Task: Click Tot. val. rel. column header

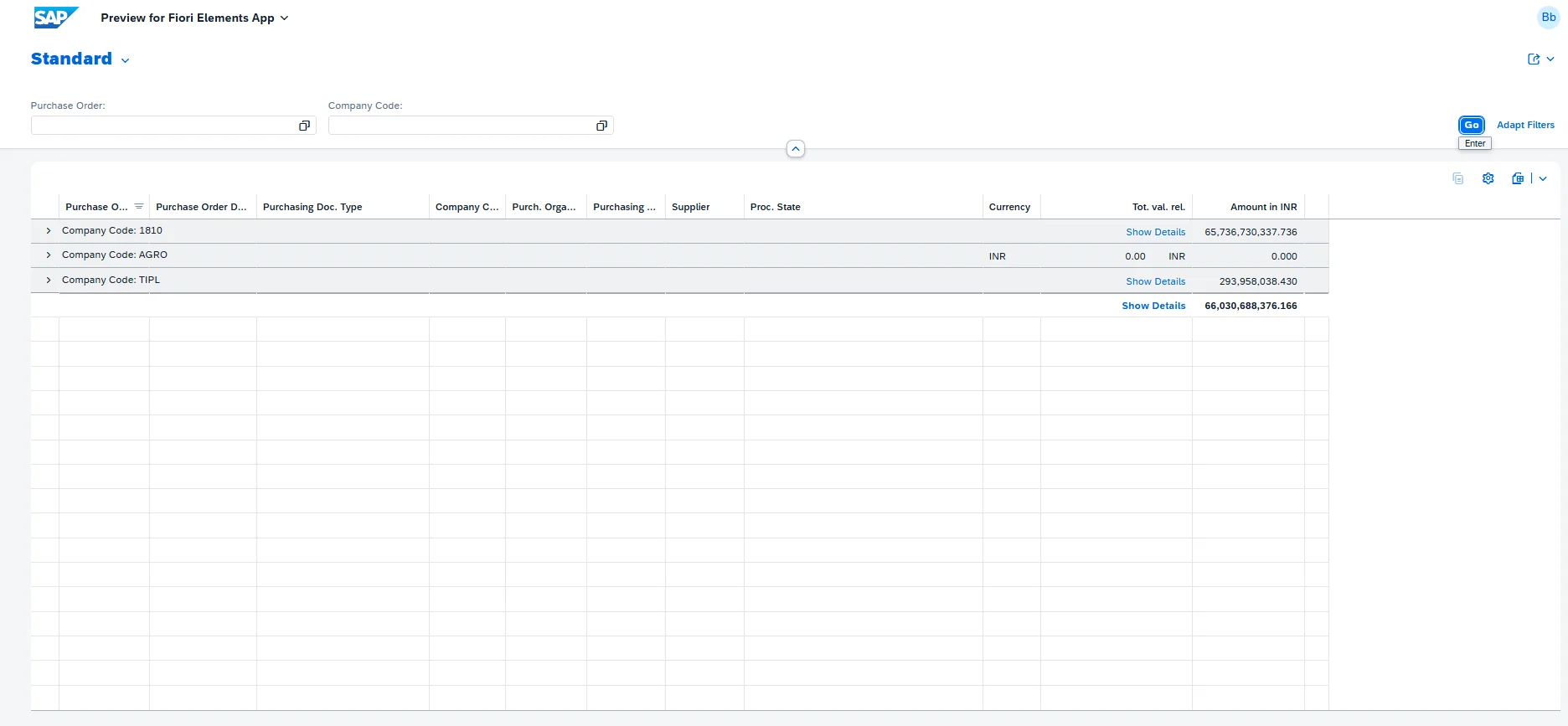Action: 1117,207
